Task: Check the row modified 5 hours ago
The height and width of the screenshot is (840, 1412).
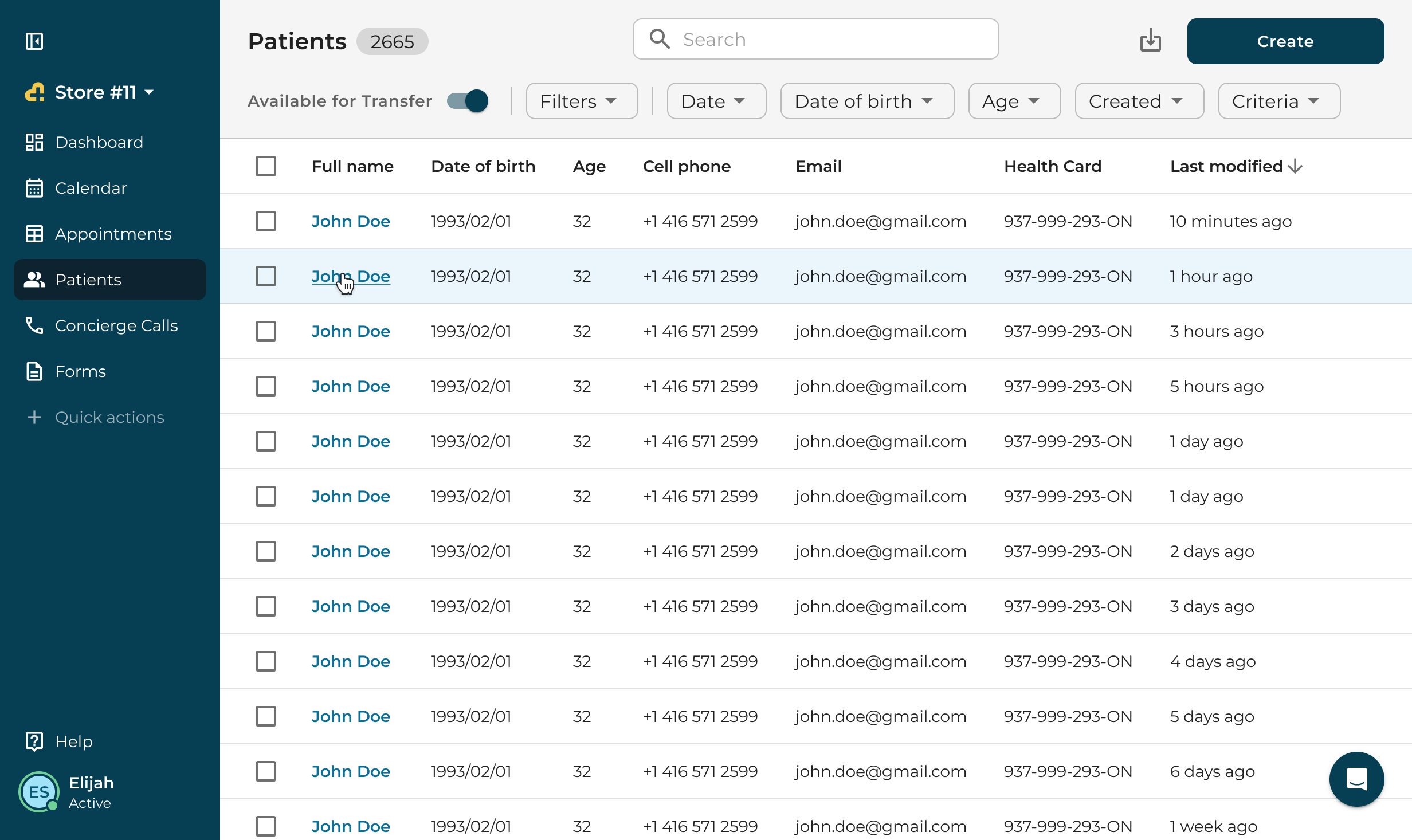Action: point(266,386)
